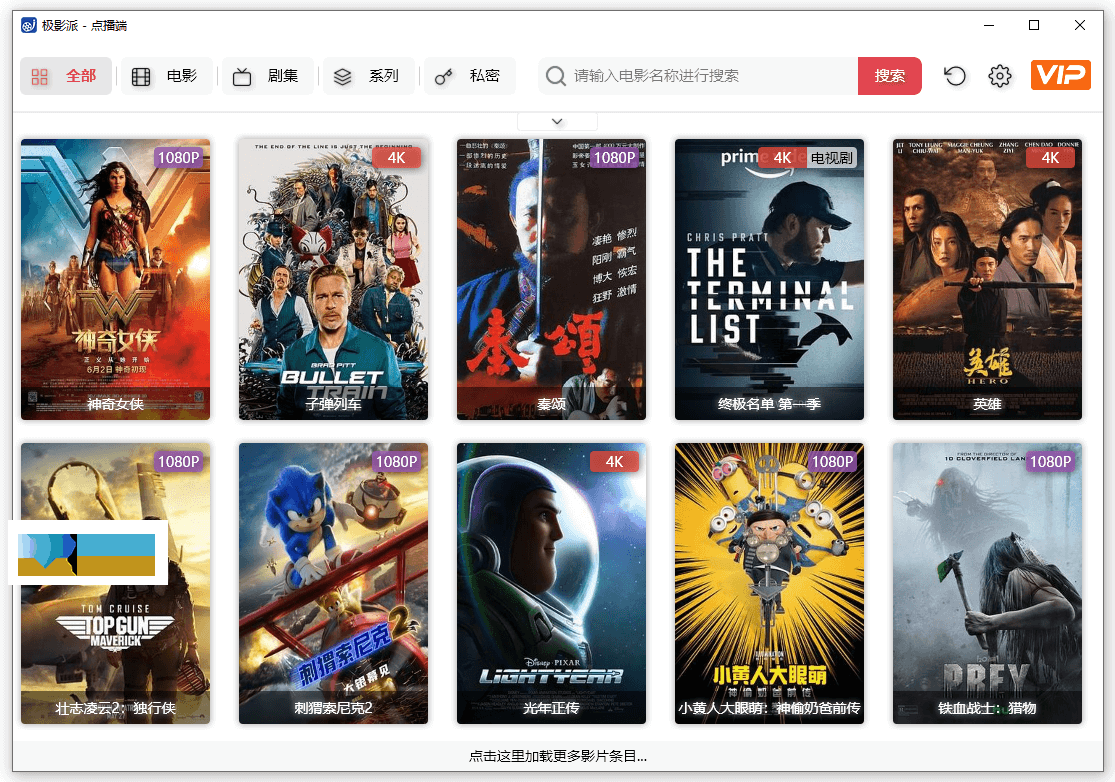This screenshot has width=1115, height=782.
Task: Click the film-strip icon beside 电影
Action: pos(142,77)
